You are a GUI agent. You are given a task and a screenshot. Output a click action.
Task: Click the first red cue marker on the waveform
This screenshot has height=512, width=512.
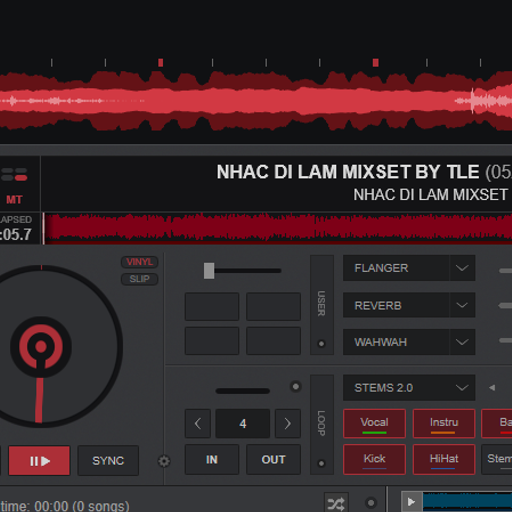tap(161, 63)
